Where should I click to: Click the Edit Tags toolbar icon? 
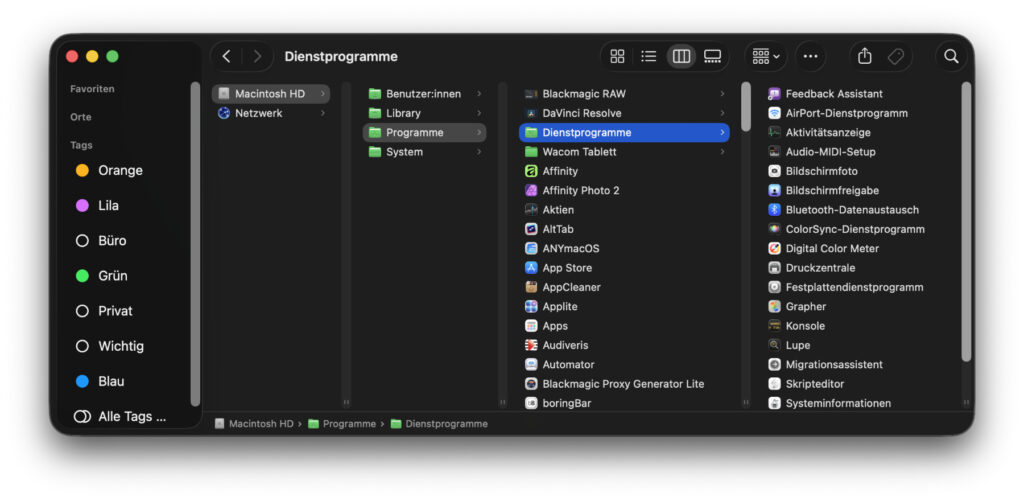tap(896, 56)
